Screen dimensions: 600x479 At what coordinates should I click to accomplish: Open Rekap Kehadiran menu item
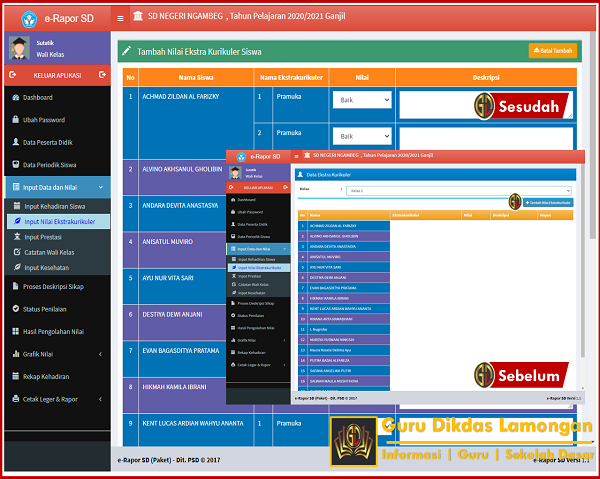tap(57, 376)
